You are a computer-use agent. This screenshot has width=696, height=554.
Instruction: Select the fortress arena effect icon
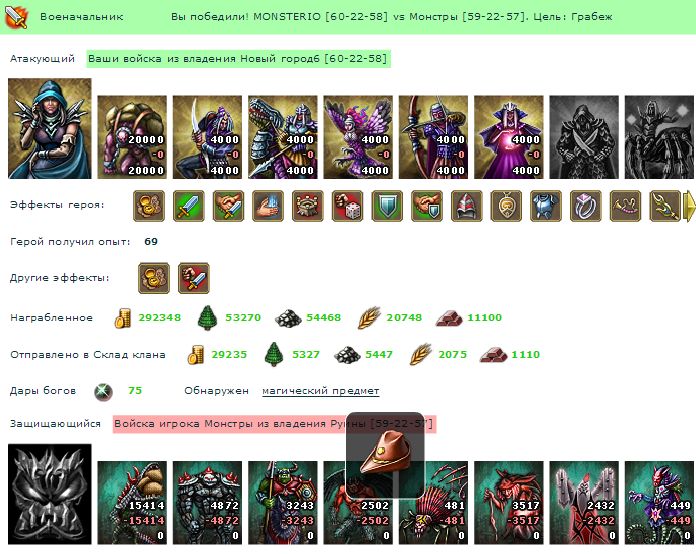pyautogui.click(x=308, y=206)
